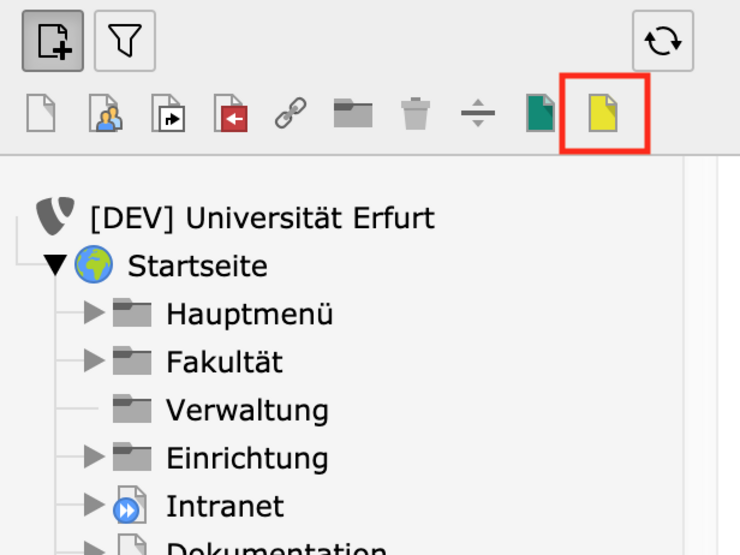The height and width of the screenshot is (555, 740).
Task: Expand the Hauptmenü folder
Action: pos(94,313)
